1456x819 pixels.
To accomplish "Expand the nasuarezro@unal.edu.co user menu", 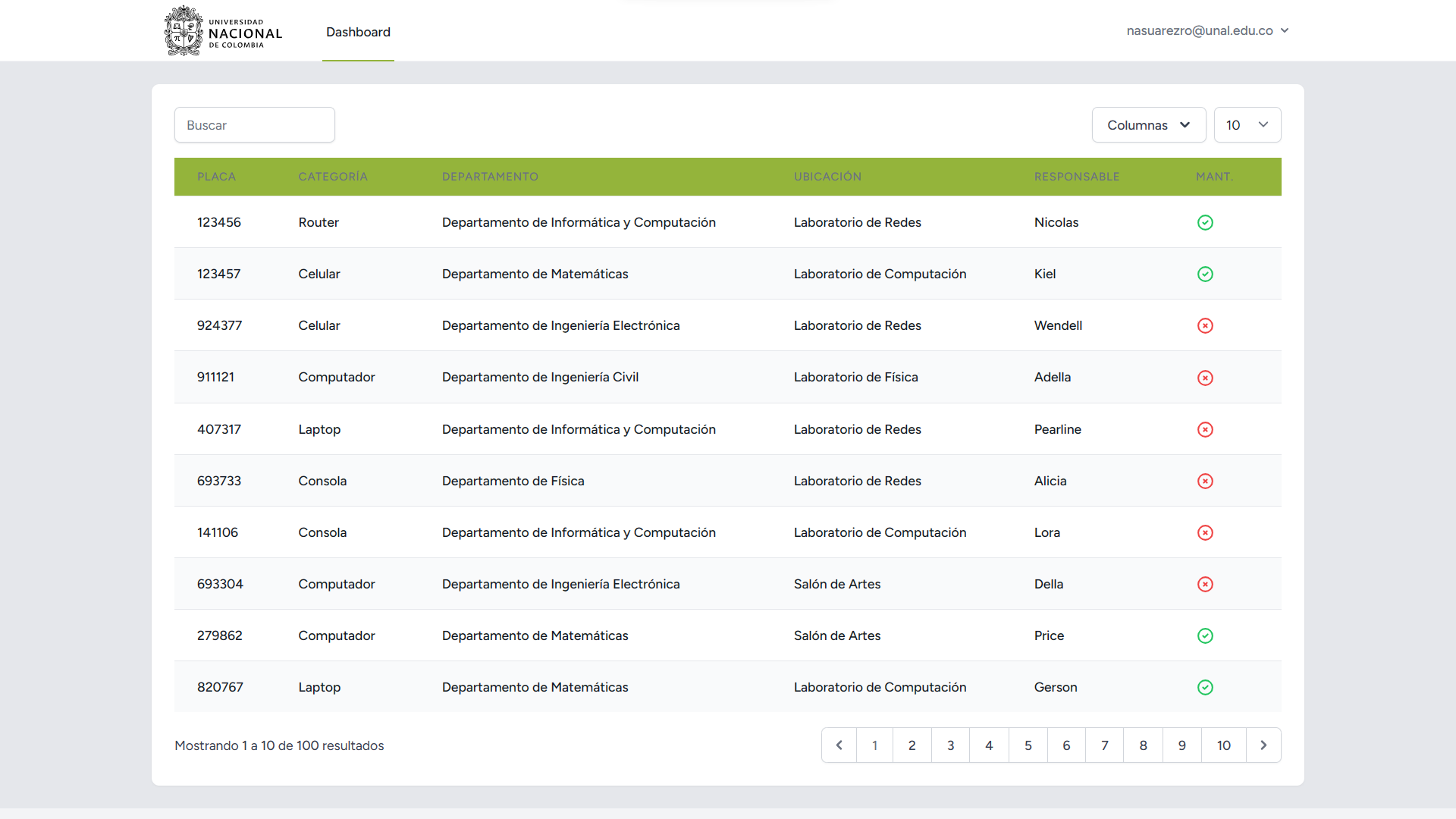I will 1207,30.
